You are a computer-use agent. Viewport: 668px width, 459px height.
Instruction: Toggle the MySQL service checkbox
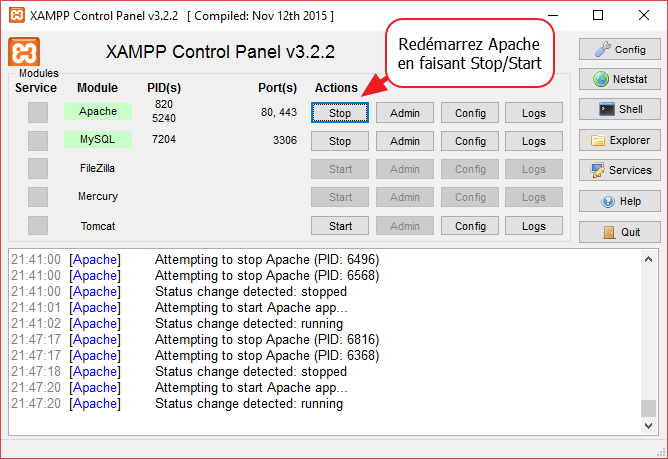pos(38,141)
